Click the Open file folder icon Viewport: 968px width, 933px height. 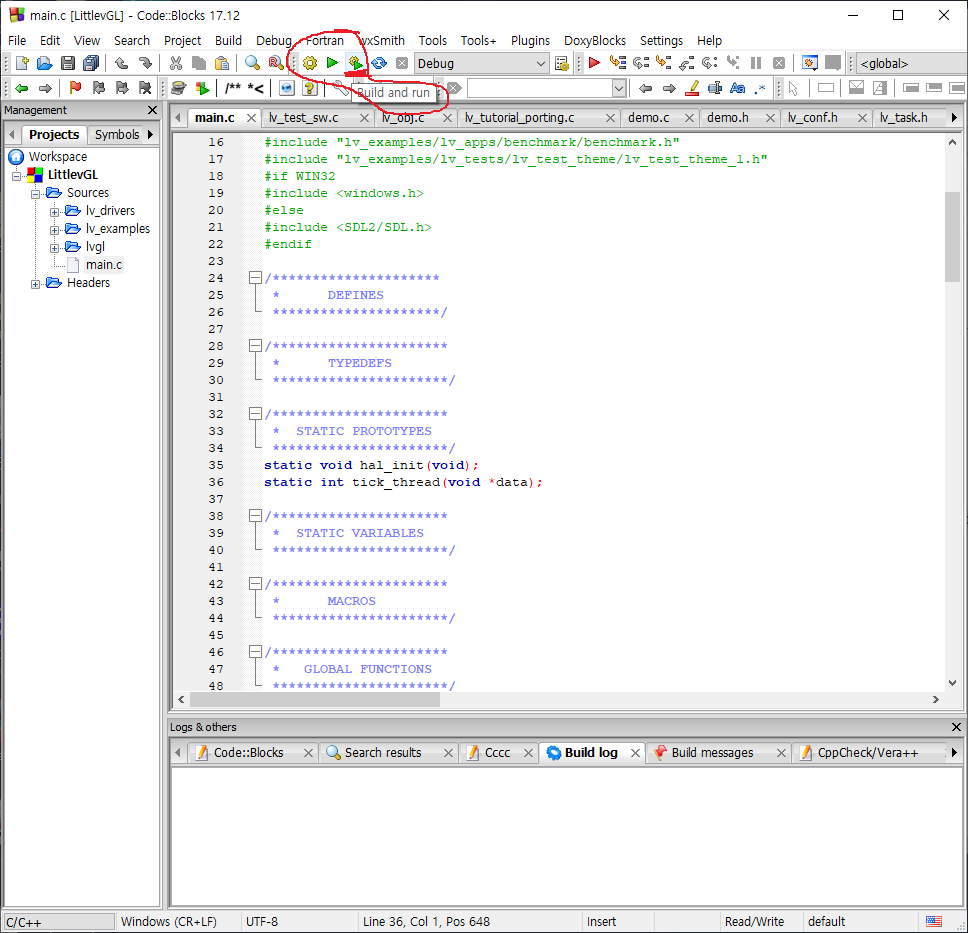pyautogui.click(x=44, y=63)
